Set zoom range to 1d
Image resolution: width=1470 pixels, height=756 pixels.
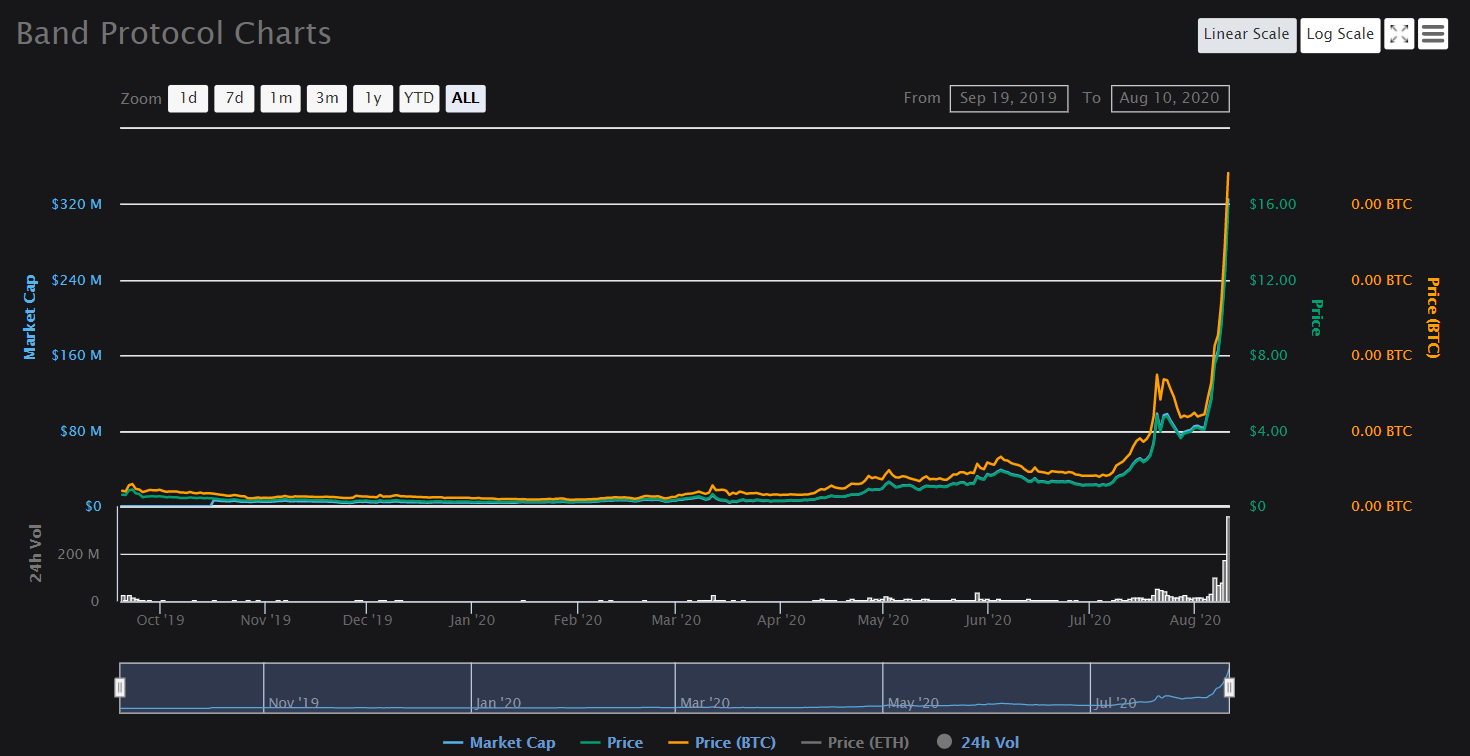[x=188, y=98]
